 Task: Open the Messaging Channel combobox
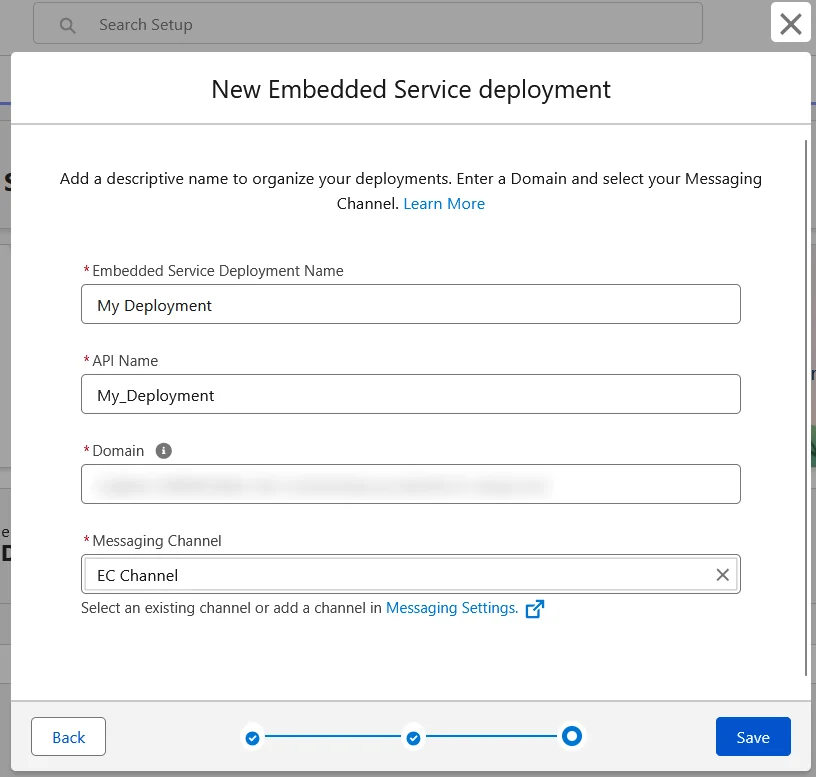coord(400,575)
